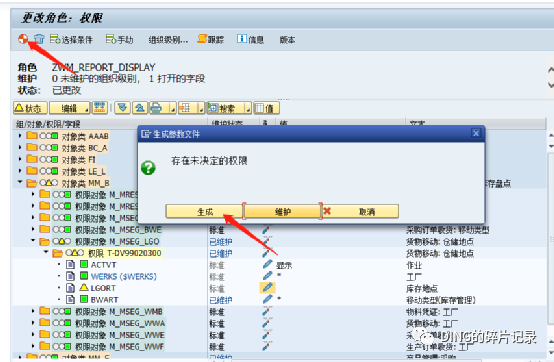This screenshot has width=554, height=362.
Task: Collapse the 对象类 MM_B node
Action: tap(20, 182)
